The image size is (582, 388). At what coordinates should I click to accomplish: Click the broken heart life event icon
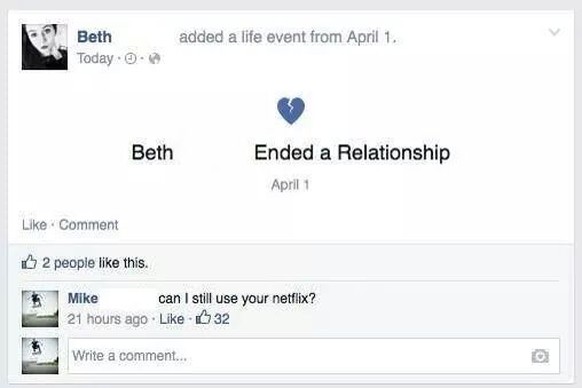point(291,111)
